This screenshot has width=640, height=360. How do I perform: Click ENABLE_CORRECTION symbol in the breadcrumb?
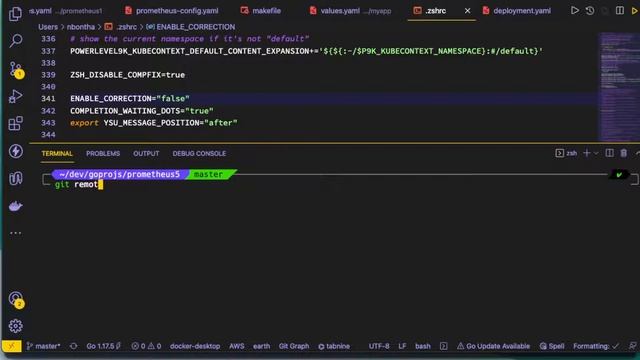click(191, 27)
